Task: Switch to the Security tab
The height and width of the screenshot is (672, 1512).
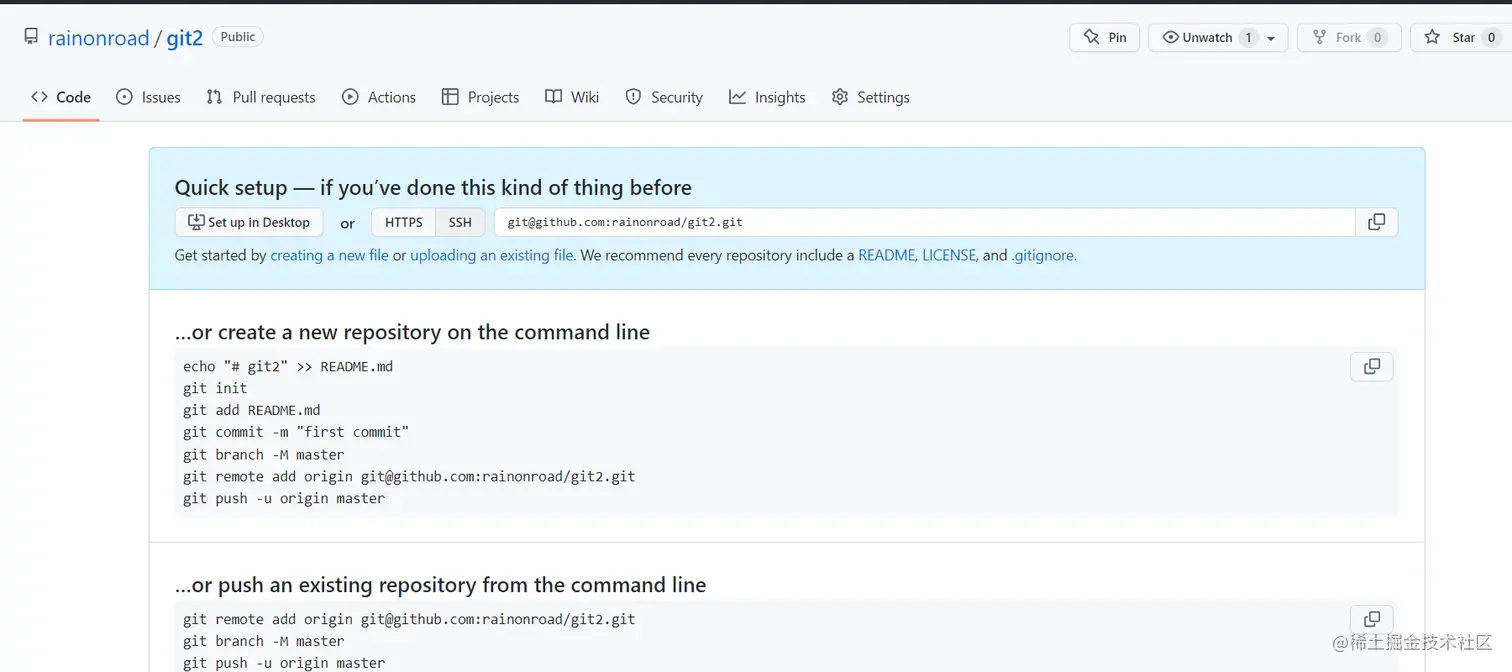Action: 664,97
